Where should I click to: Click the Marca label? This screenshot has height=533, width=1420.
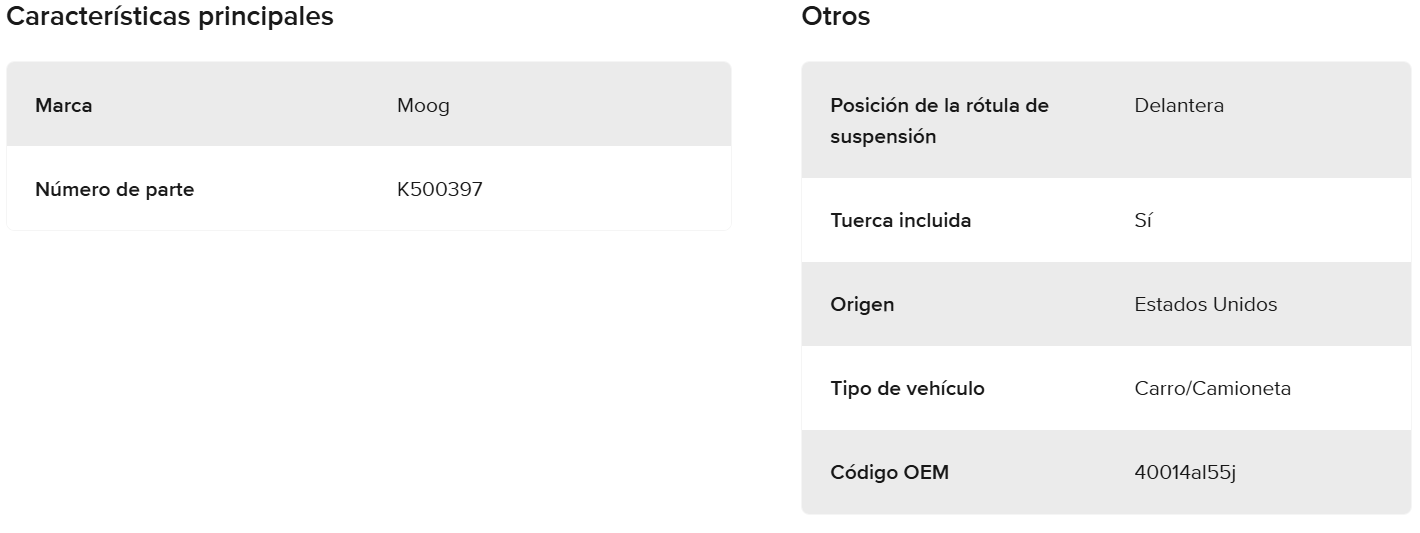coord(64,105)
